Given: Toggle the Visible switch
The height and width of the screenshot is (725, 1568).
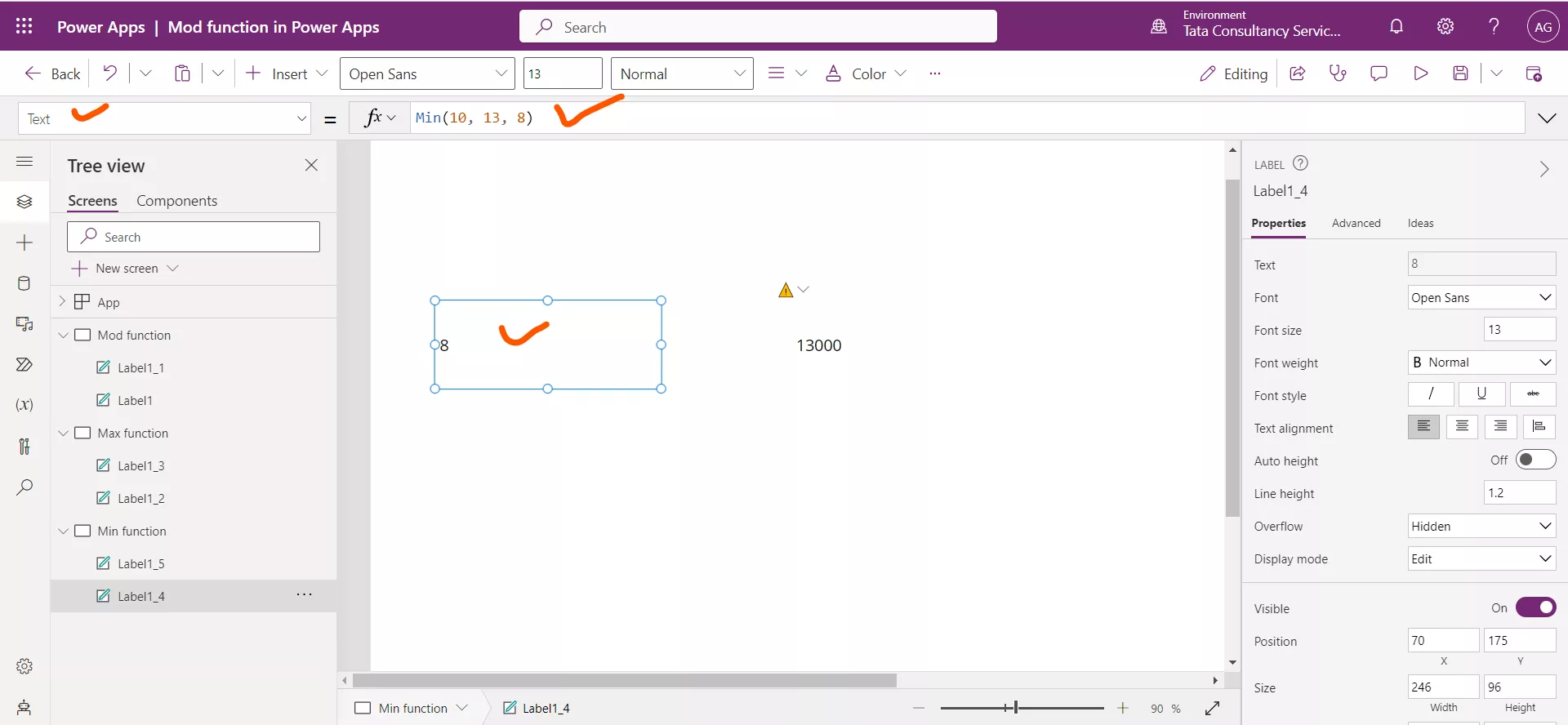Looking at the screenshot, I should coord(1535,607).
